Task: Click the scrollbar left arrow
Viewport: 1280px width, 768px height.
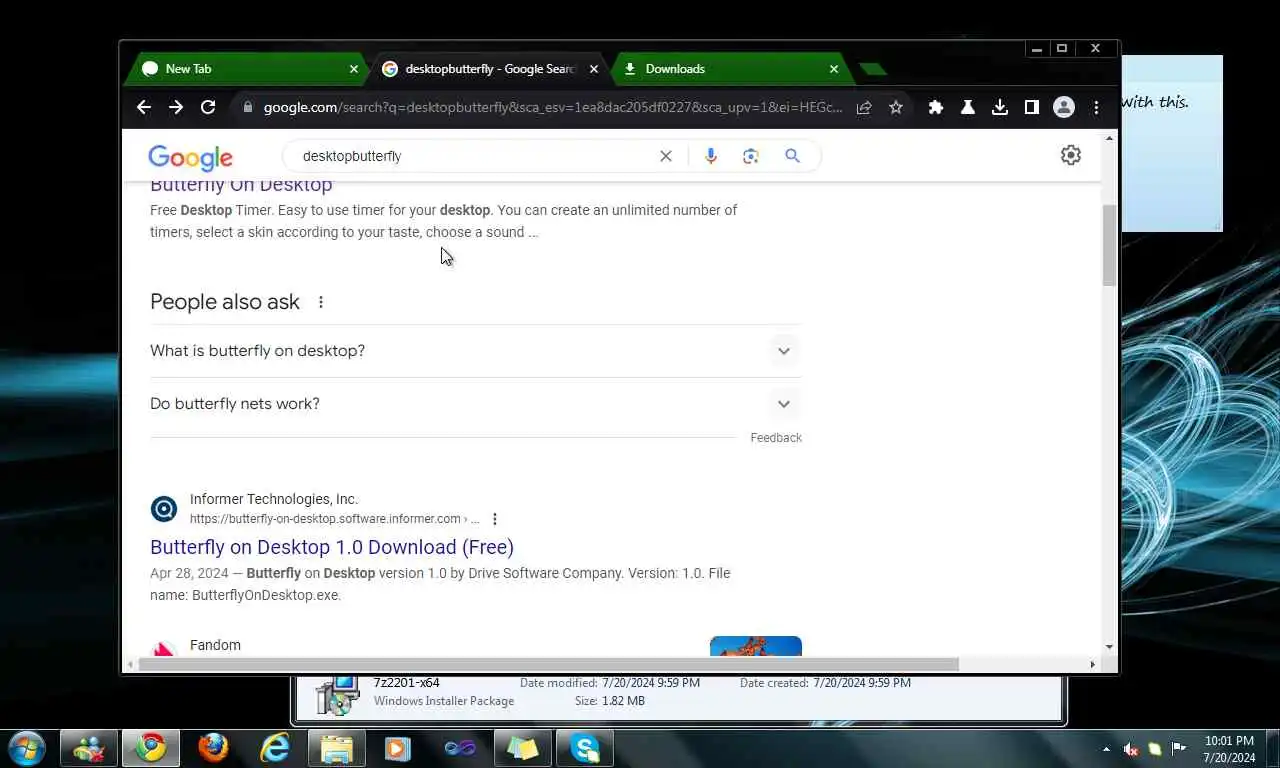Action: coord(130,664)
